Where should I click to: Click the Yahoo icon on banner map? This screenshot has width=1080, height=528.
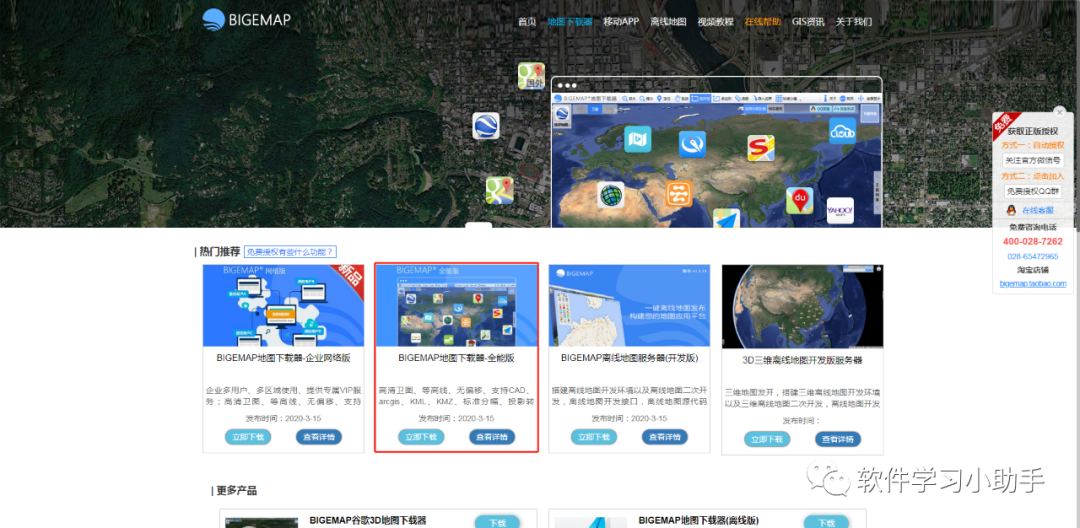(840, 211)
